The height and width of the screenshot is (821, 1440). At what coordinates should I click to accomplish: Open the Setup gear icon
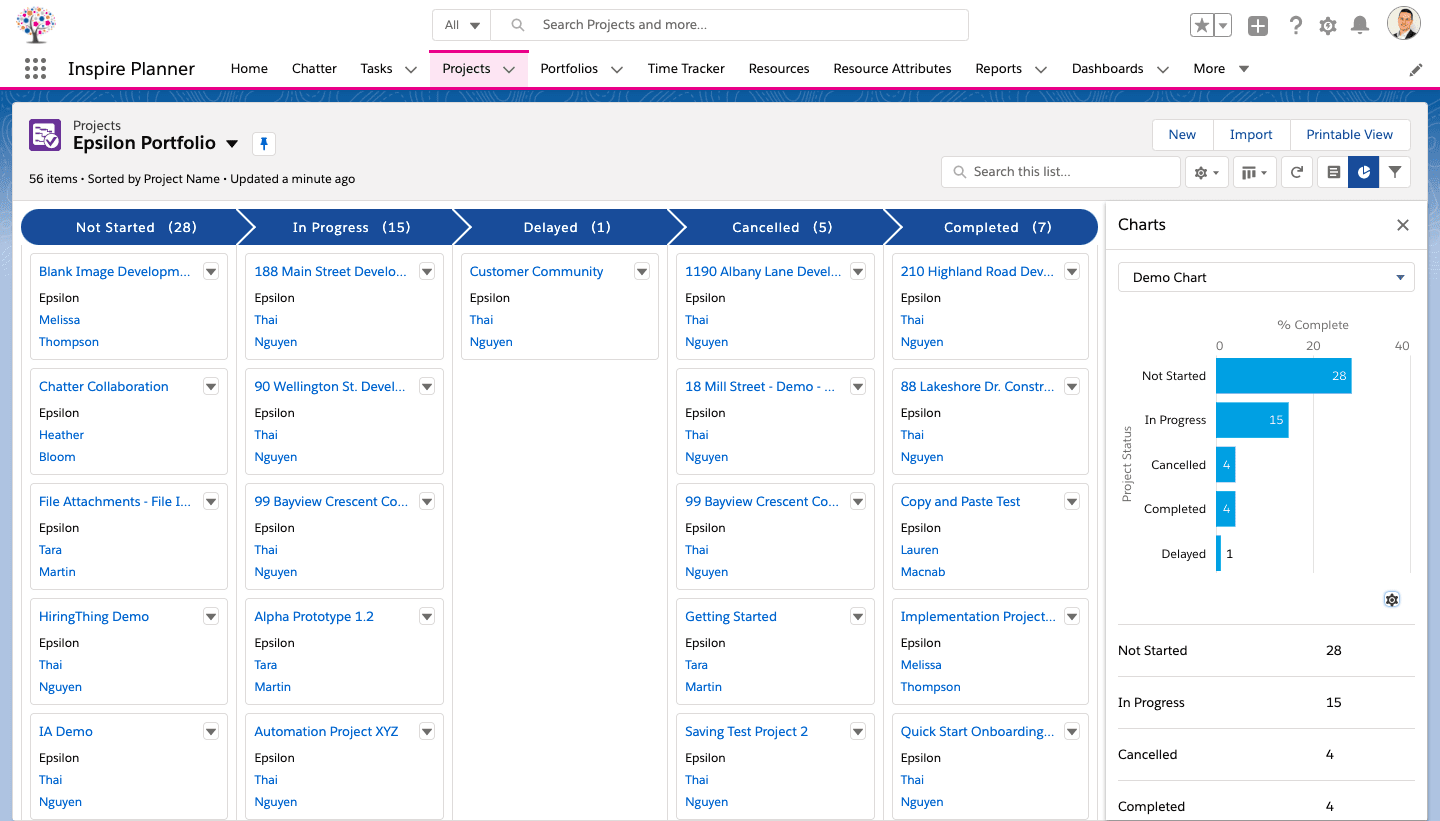1328,26
